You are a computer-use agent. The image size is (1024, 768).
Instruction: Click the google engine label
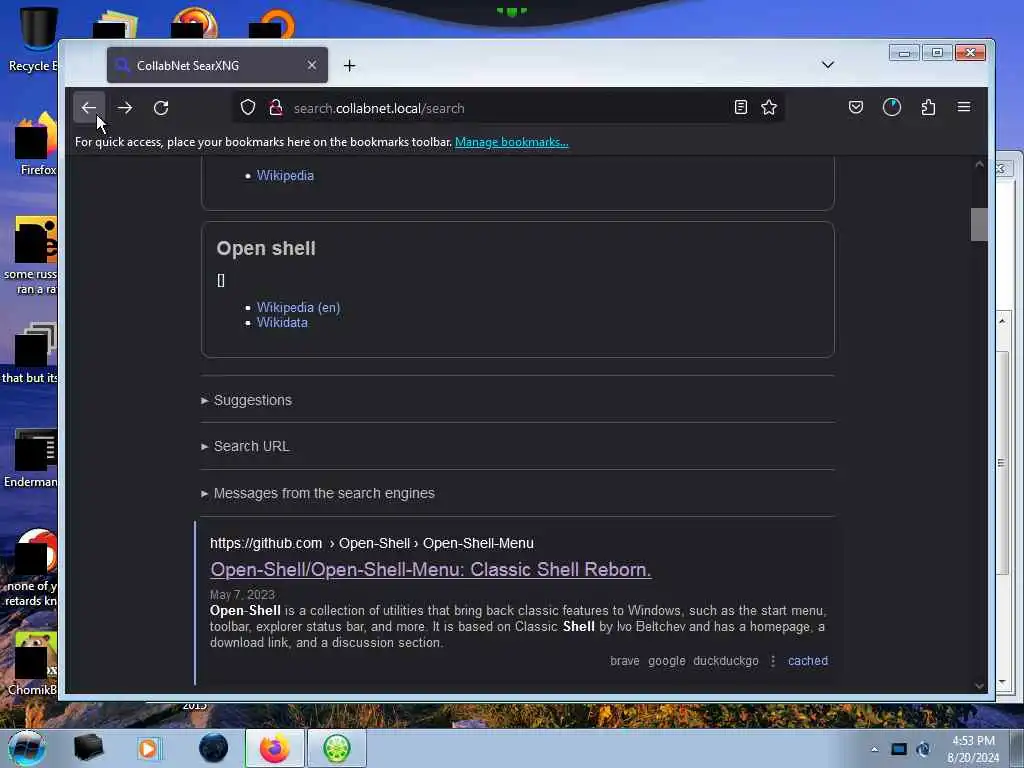point(667,661)
